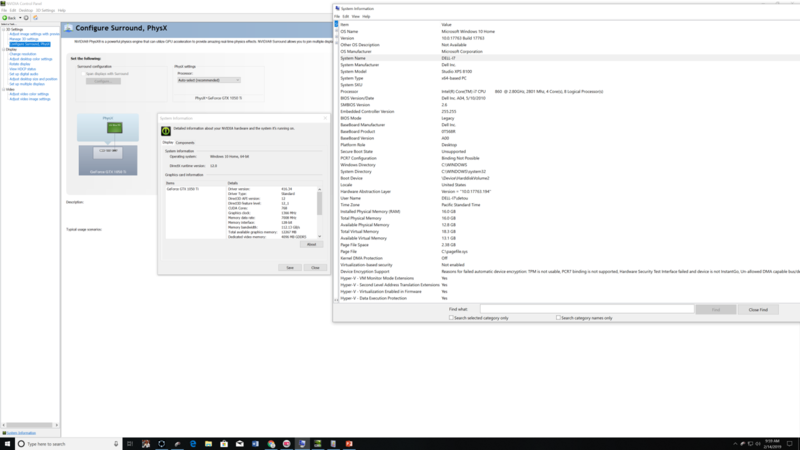The image size is (800, 450).
Task: Open Adjust desktop color settings task
Action: [x=31, y=59]
